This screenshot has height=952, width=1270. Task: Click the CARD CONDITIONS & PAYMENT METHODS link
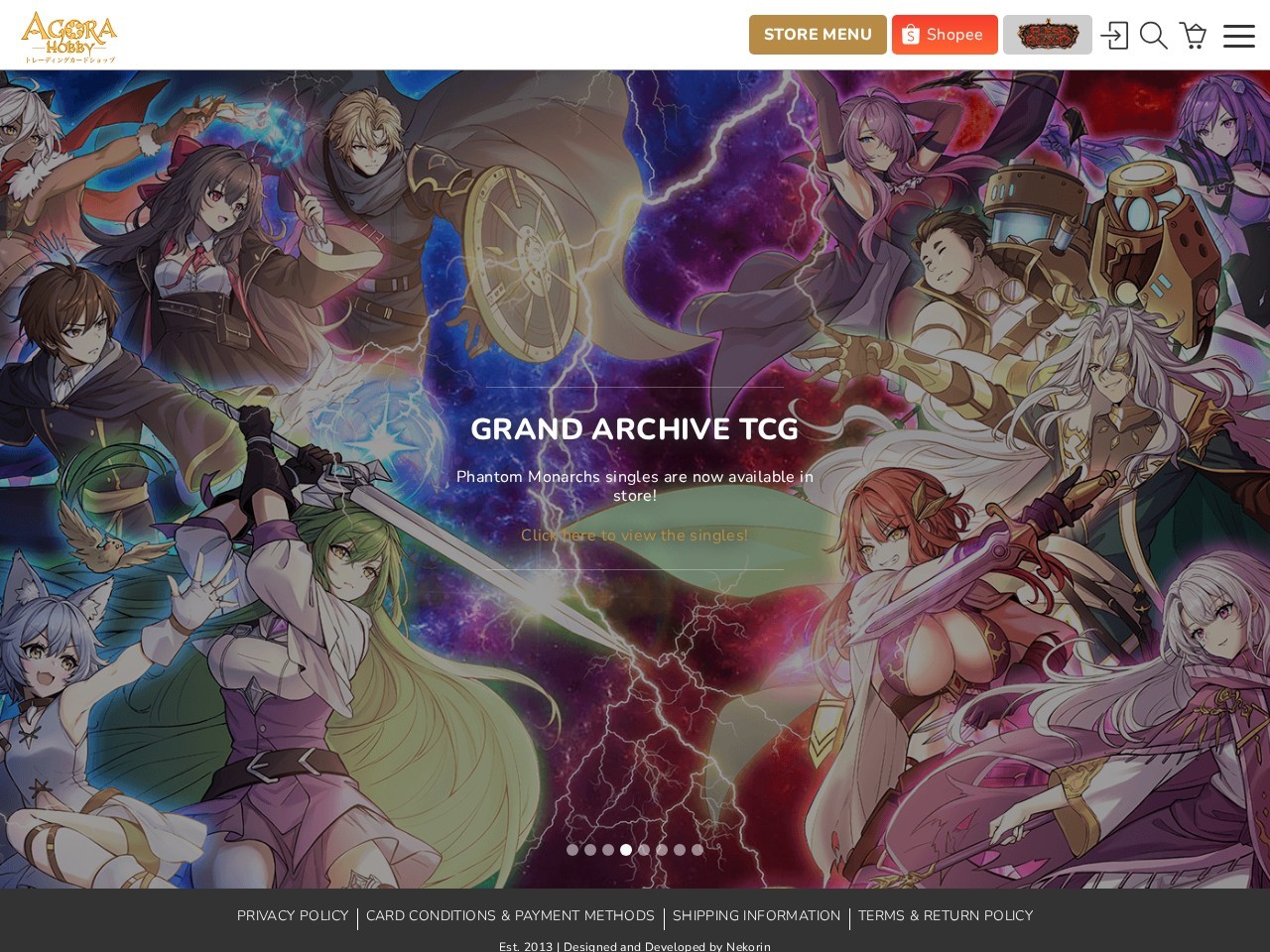(x=510, y=916)
